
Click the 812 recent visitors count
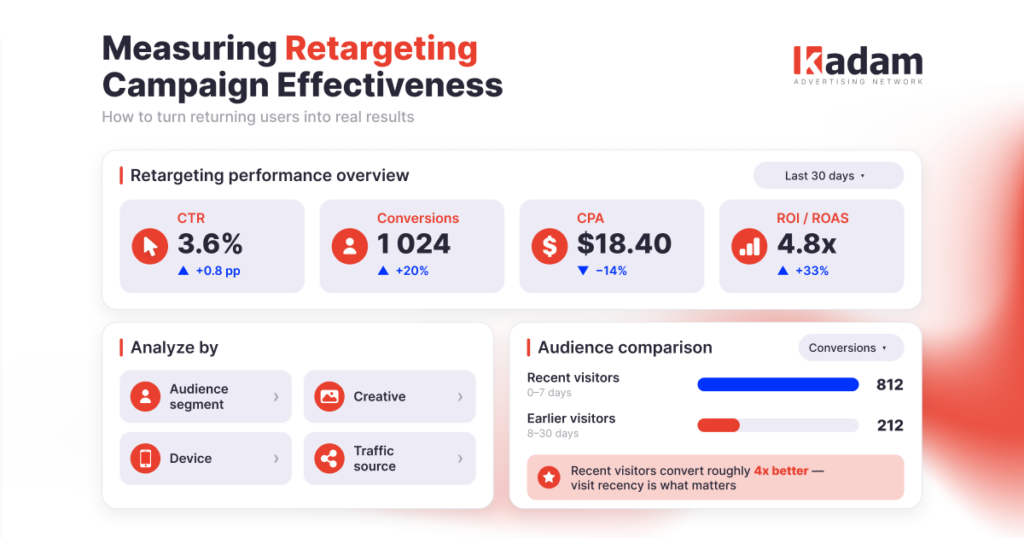(x=889, y=385)
